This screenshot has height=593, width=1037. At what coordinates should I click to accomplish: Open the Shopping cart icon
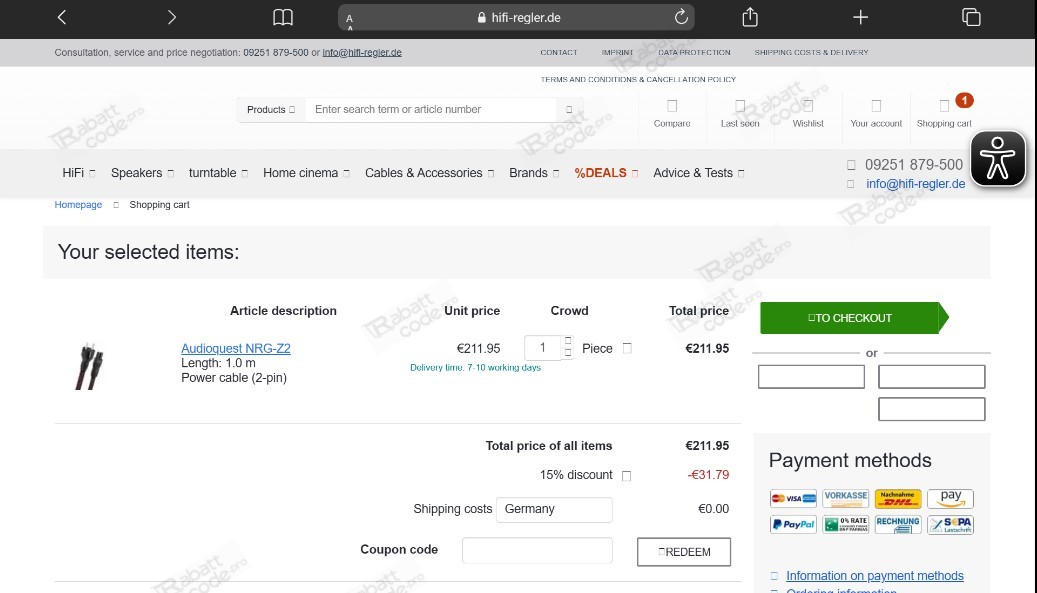tap(944, 106)
